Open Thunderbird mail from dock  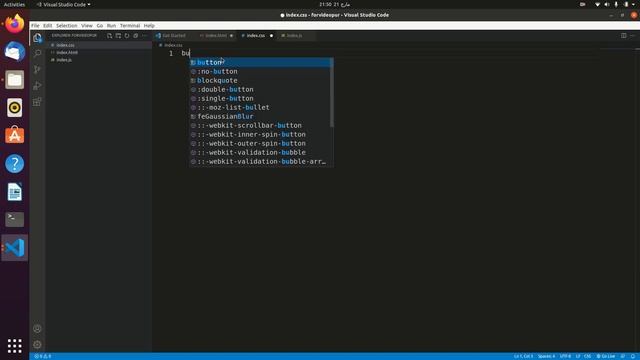[x=15, y=51]
